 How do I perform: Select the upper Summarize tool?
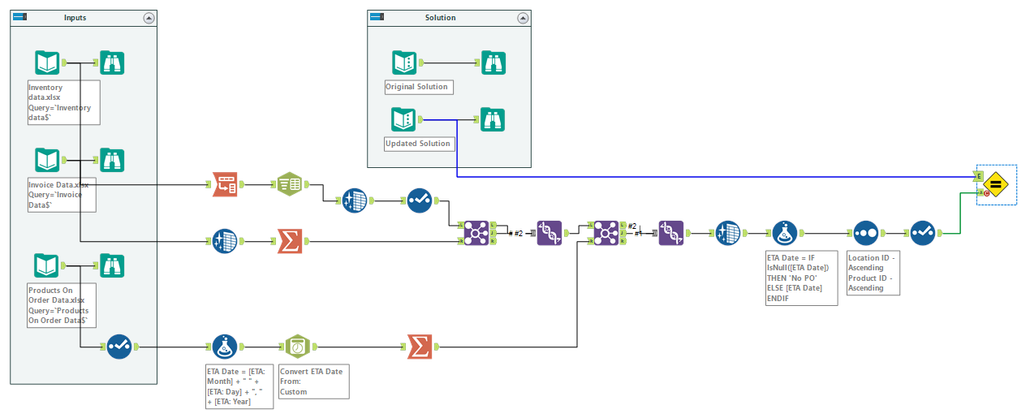click(x=290, y=242)
